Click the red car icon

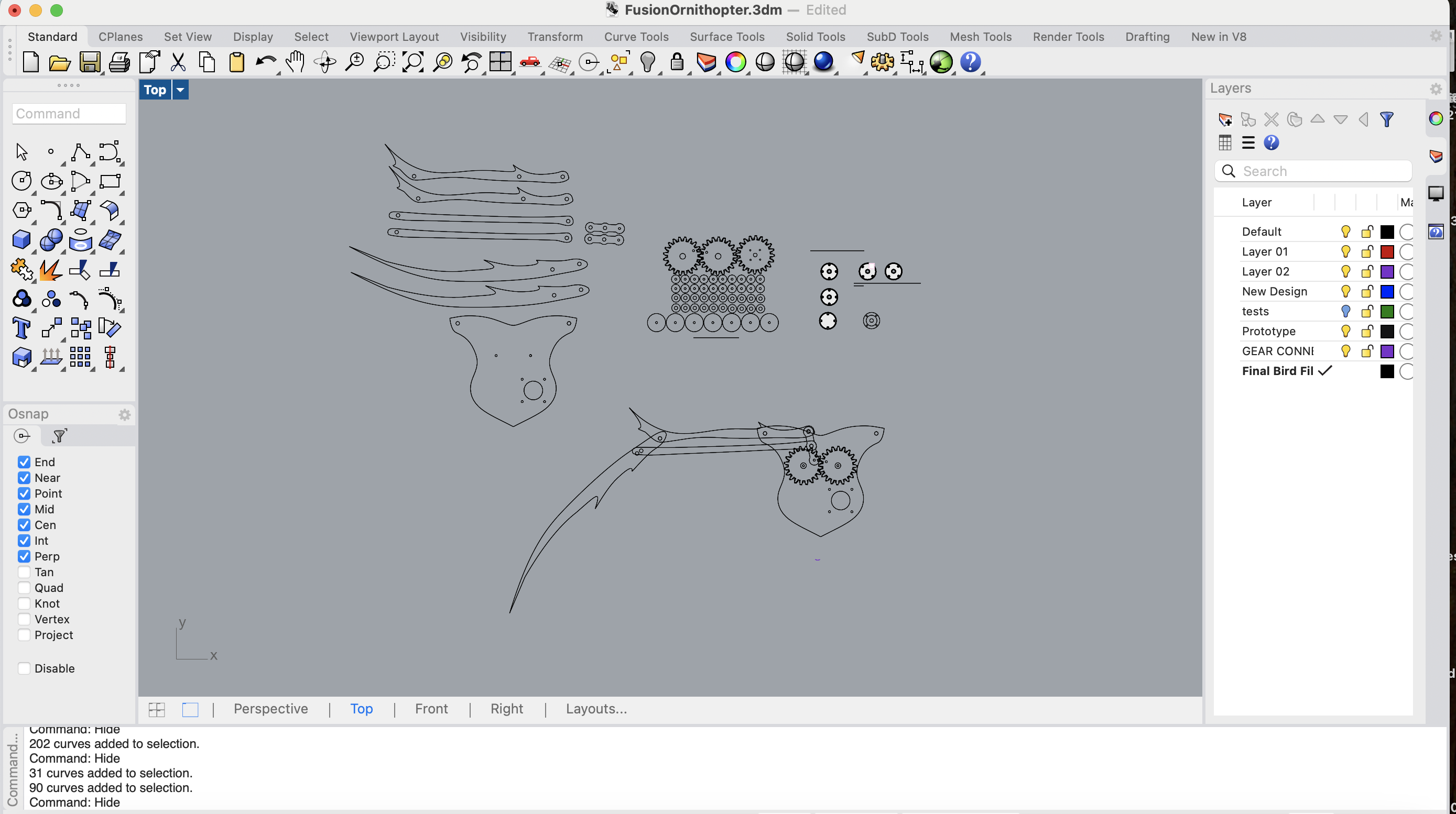point(529,62)
